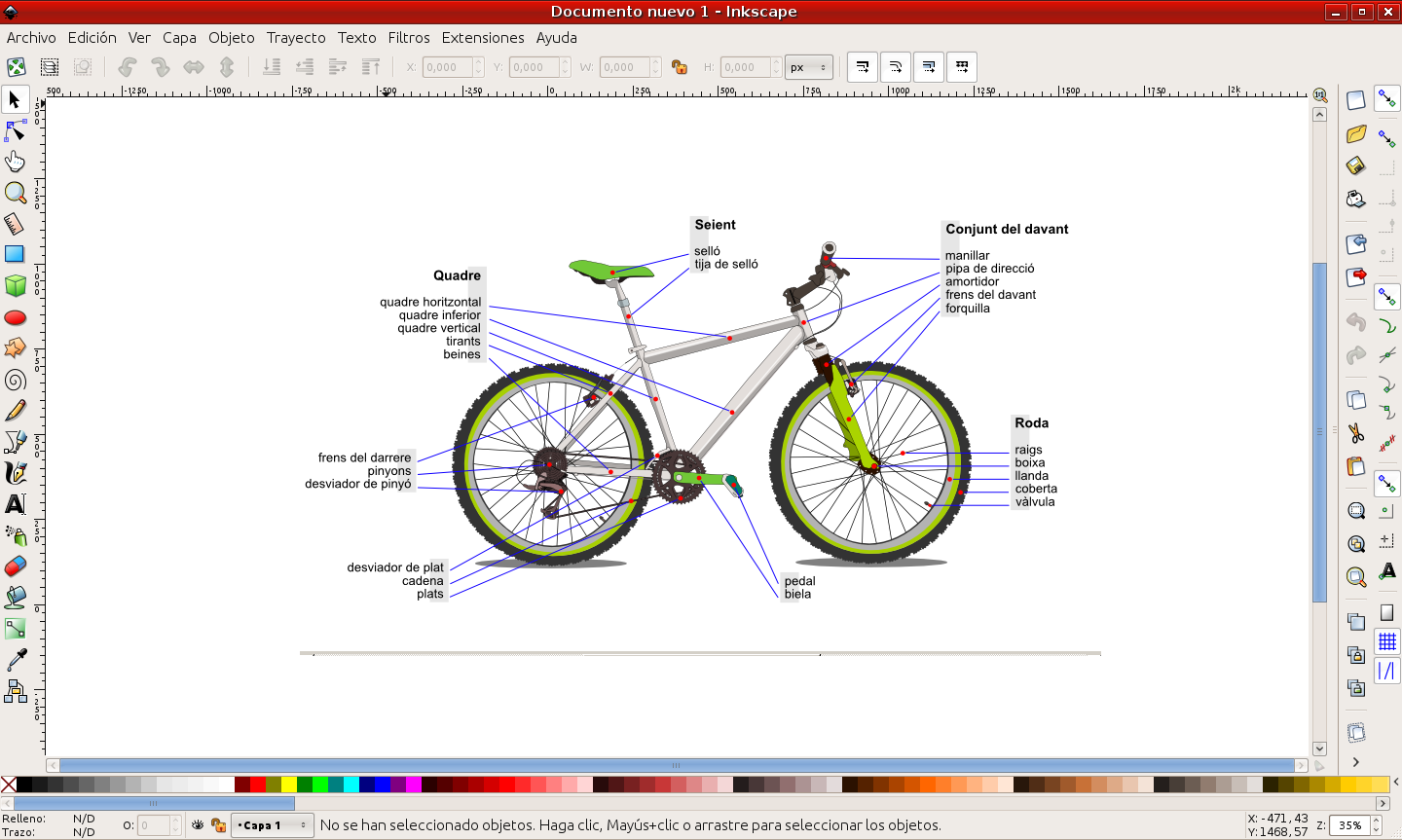Open the Capa 1 layer dropdown
This screenshot has width=1402, height=840.
pyautogui.click(x=273, y=825)
